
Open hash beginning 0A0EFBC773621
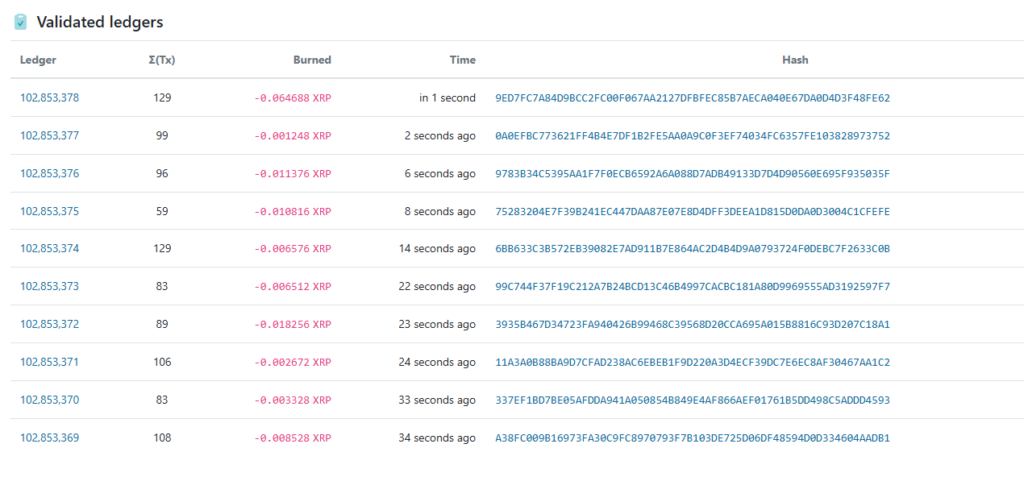[692, 136]
